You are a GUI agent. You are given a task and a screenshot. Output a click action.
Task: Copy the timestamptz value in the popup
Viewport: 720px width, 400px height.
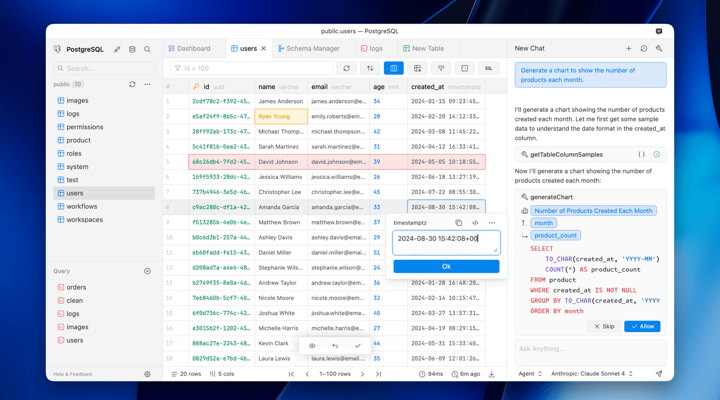(x=458, y=223)
